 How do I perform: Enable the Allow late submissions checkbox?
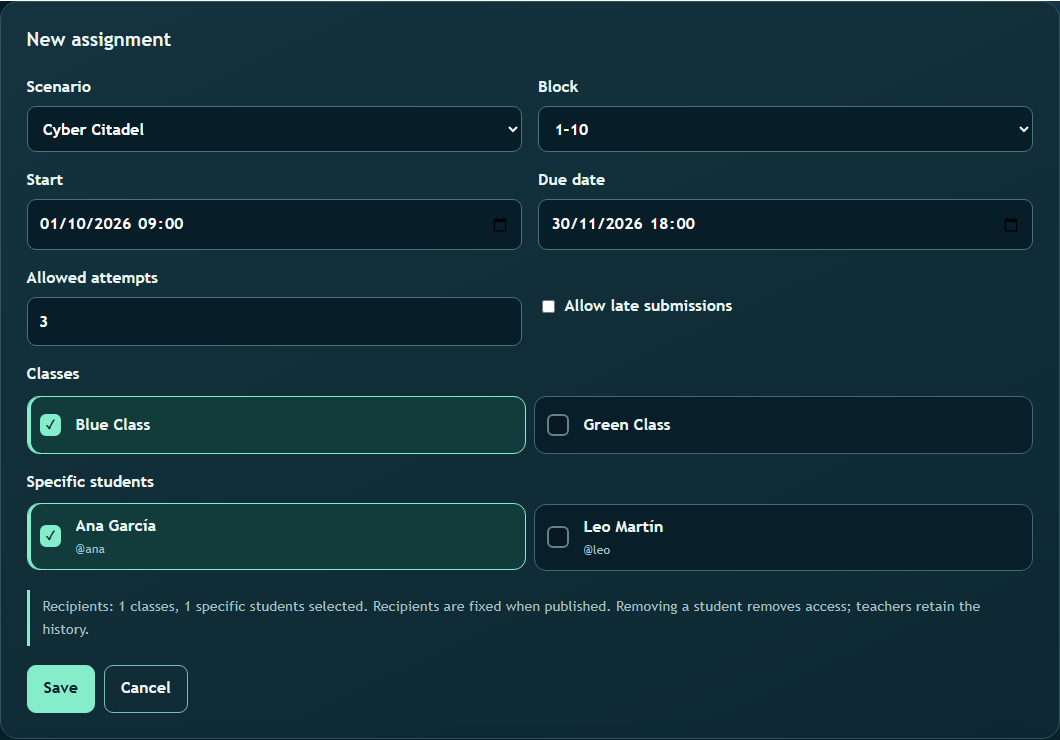pos(548,306)
